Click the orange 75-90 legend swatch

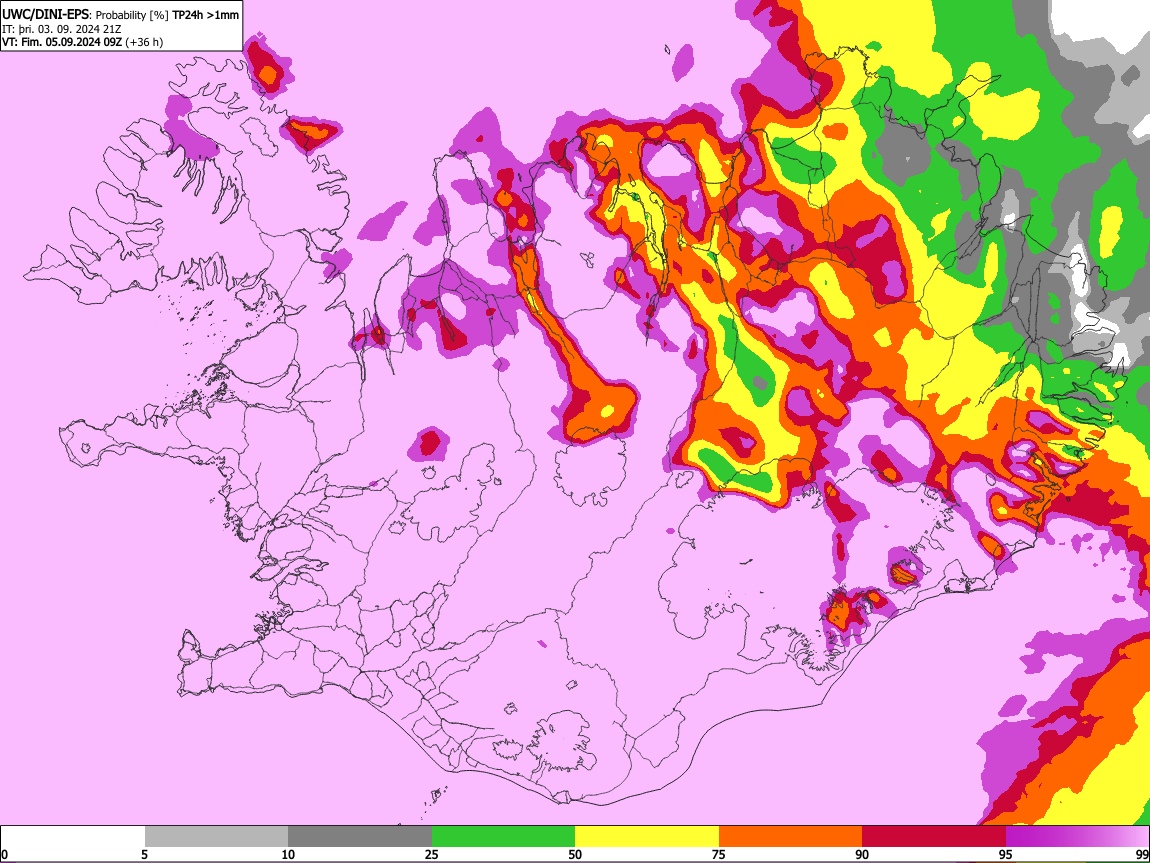[x=791, y=837]
